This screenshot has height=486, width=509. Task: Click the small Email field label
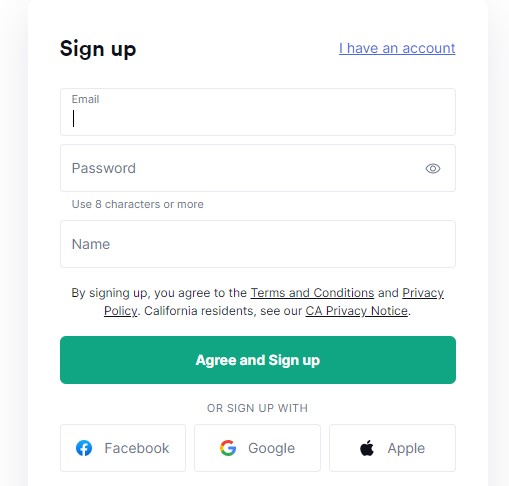pos(85,99)
